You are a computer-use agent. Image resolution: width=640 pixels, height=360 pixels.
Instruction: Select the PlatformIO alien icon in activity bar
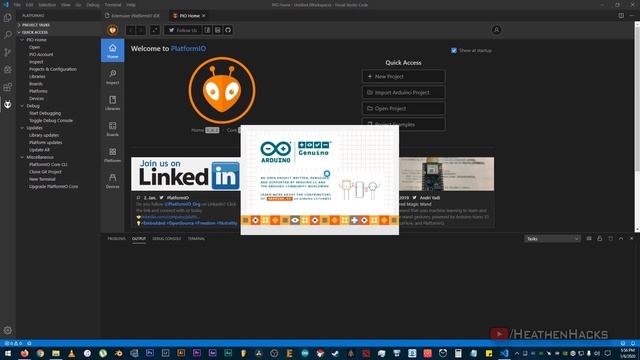click(x=8, y=104)
